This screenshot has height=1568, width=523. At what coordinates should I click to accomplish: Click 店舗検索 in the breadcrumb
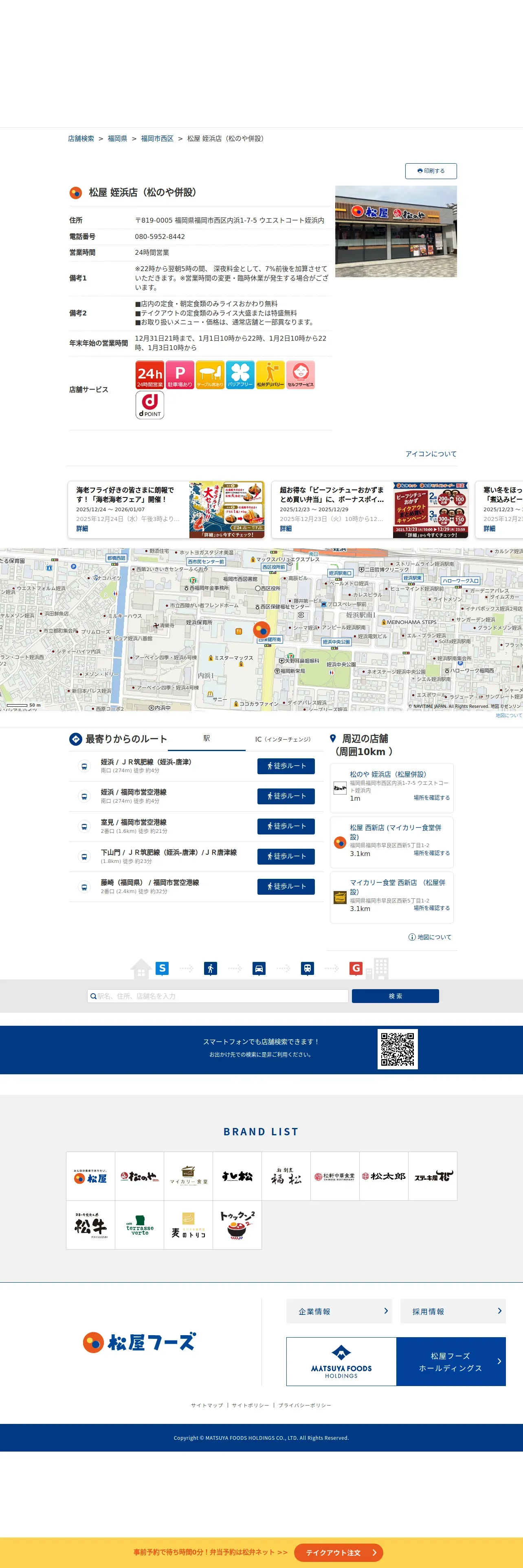[x=81, y=139]
